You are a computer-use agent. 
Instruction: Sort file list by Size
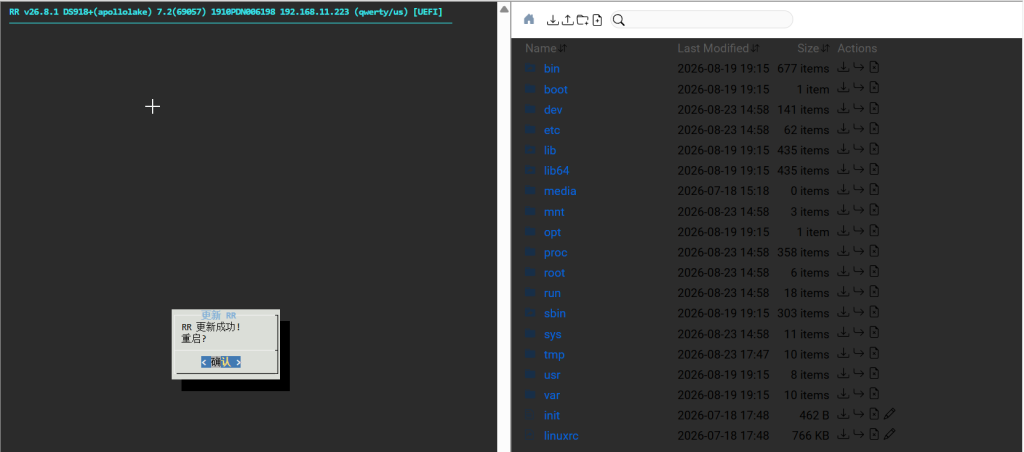click(813, 48)
